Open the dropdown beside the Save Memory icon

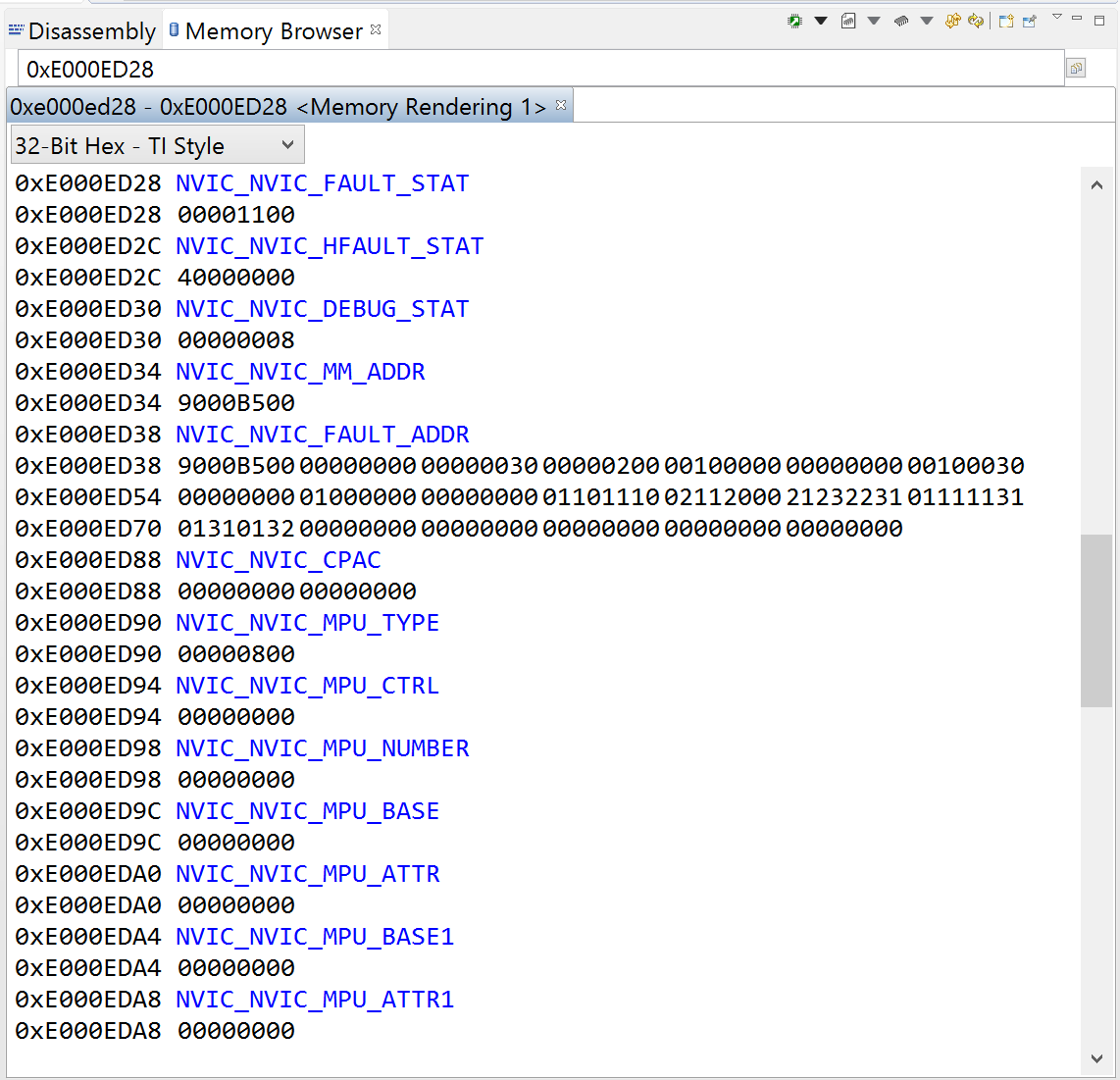click(874, 22)
